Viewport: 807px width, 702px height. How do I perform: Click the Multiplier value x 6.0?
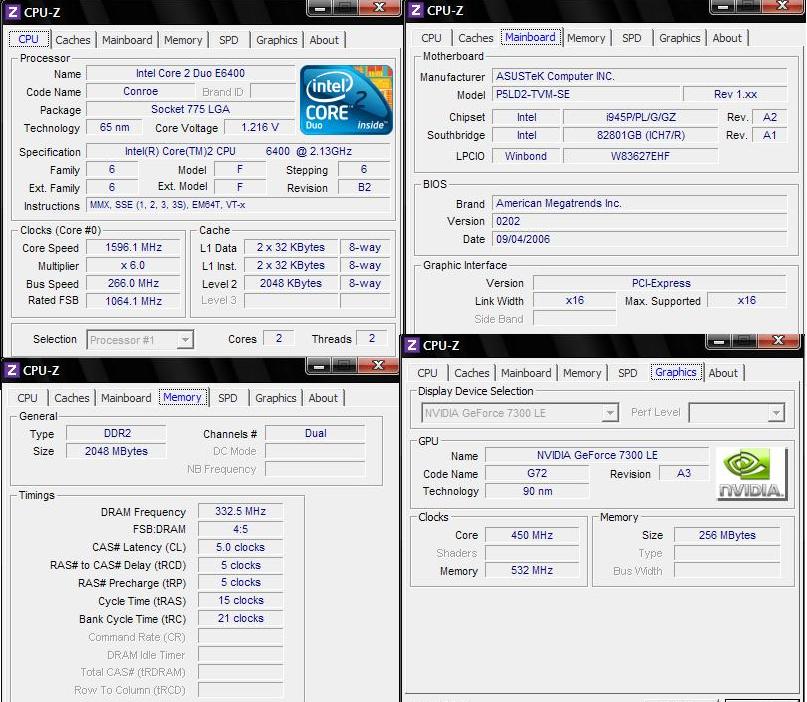point(133,265)
